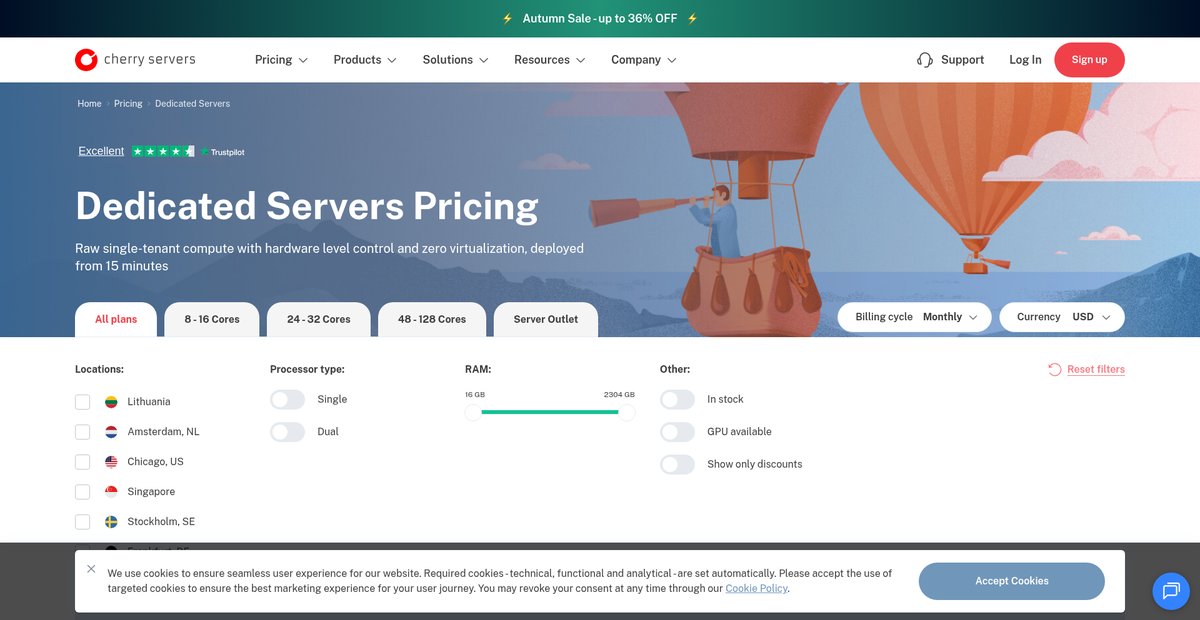The height and width of the screenshot is (620, 1200).
Task: Expand the Products menu
Action: click(365, 60)
